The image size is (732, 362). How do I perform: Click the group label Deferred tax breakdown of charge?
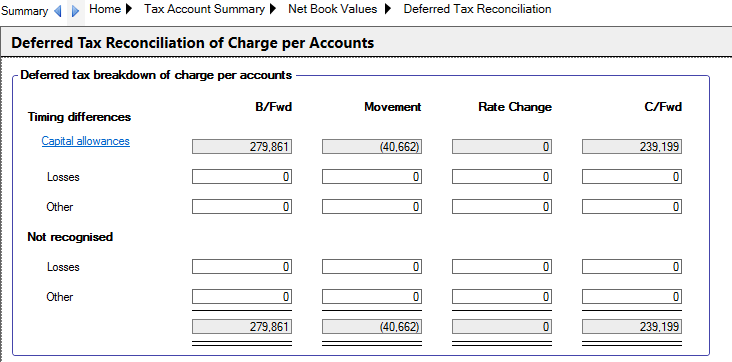156,75
